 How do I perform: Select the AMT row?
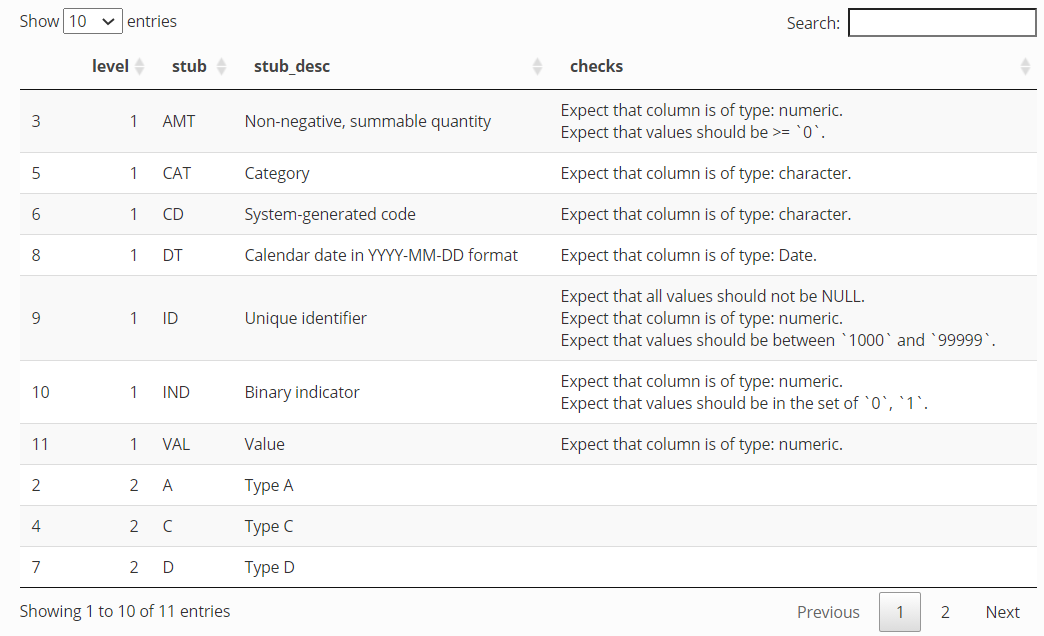[528, 121]
